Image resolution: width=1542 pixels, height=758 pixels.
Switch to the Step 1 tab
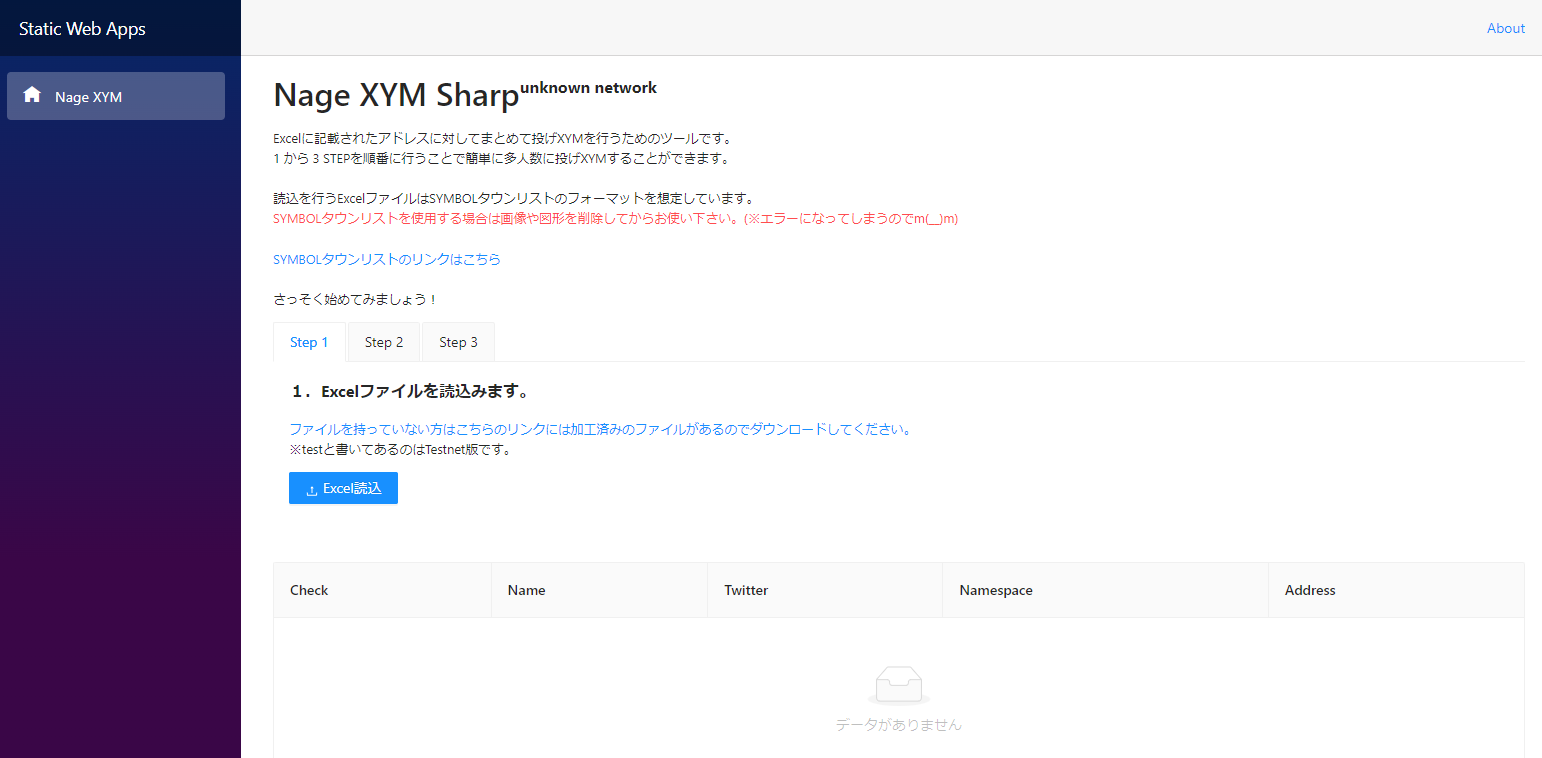point(309,342)
